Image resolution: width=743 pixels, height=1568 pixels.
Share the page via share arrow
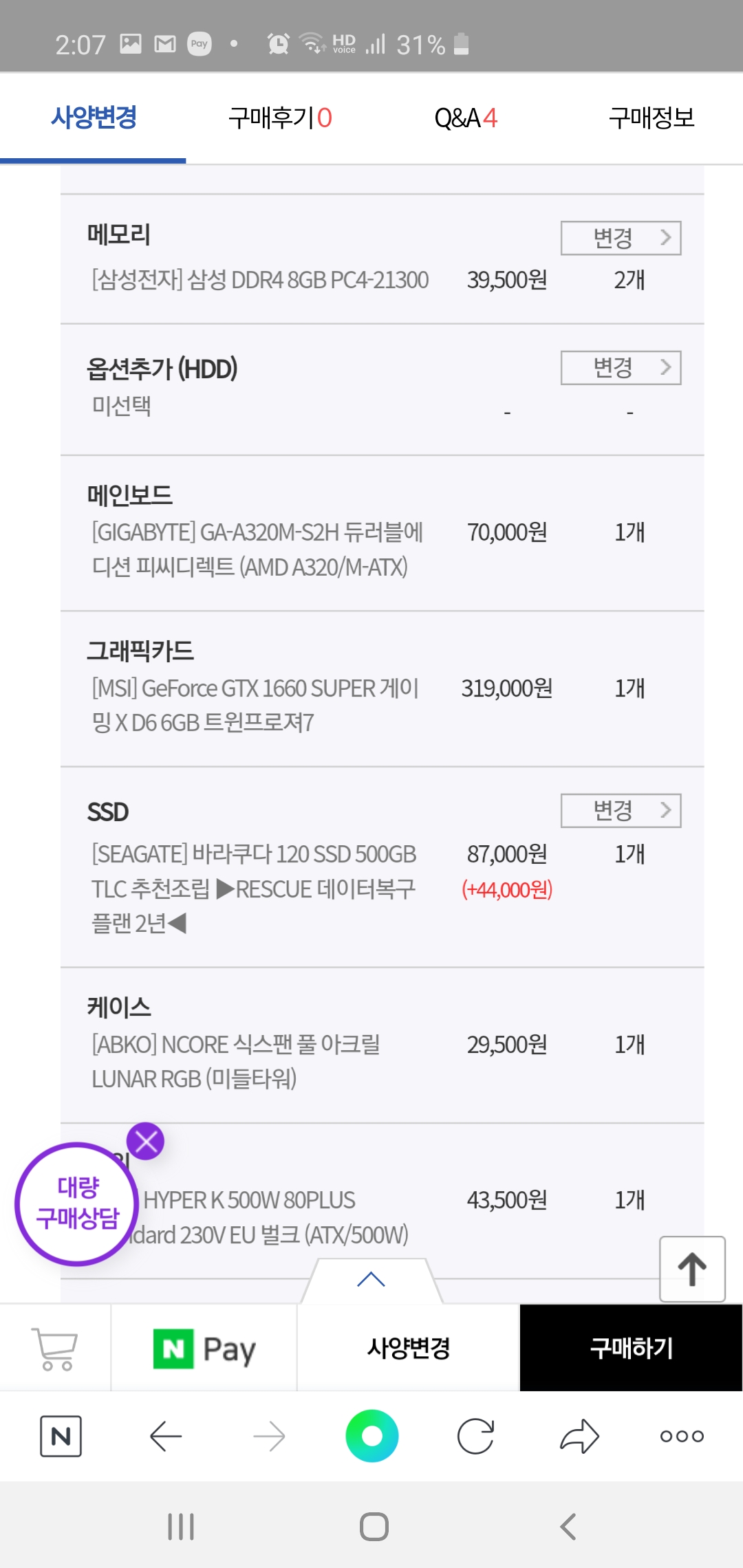coord(579,1436)
